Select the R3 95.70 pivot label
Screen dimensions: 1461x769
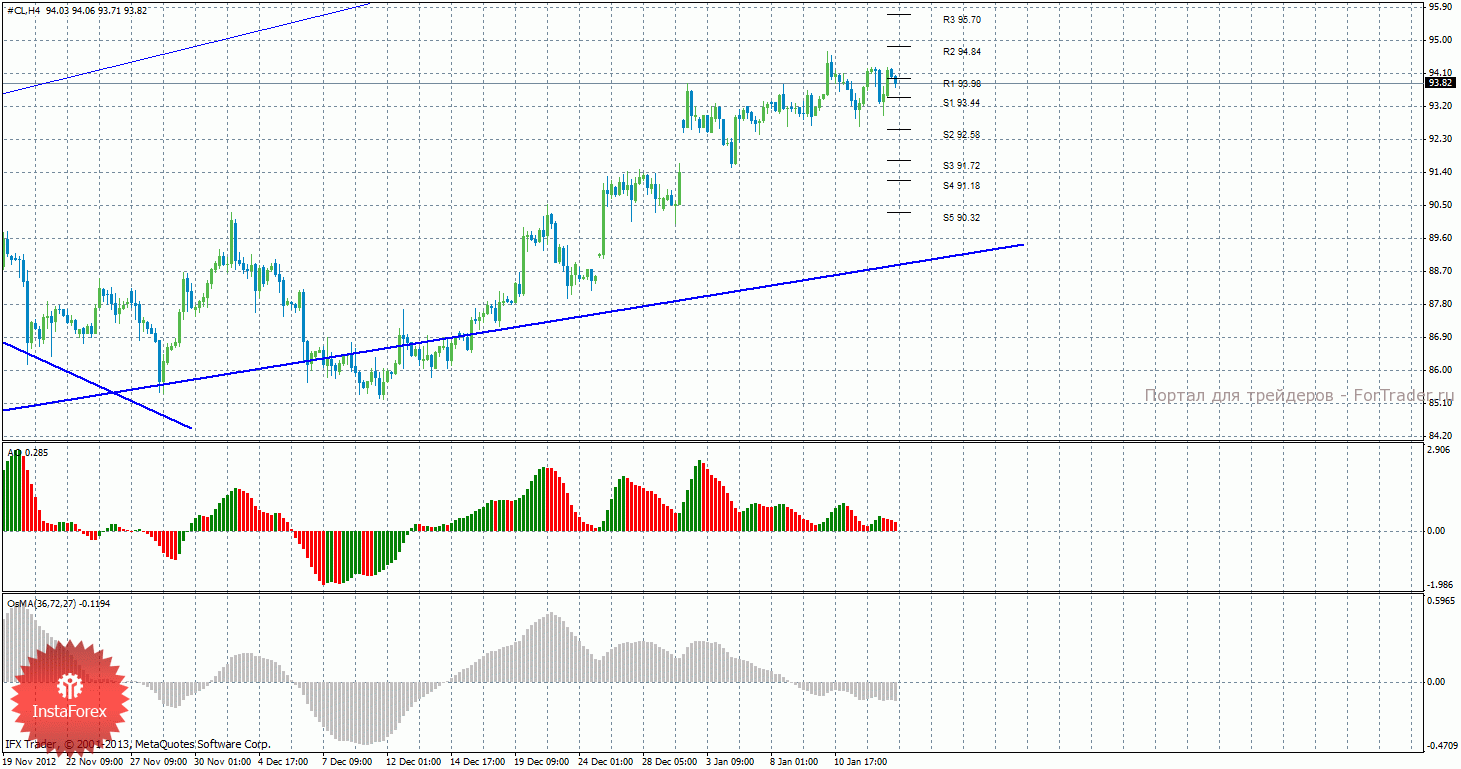(x=962, y=20)
